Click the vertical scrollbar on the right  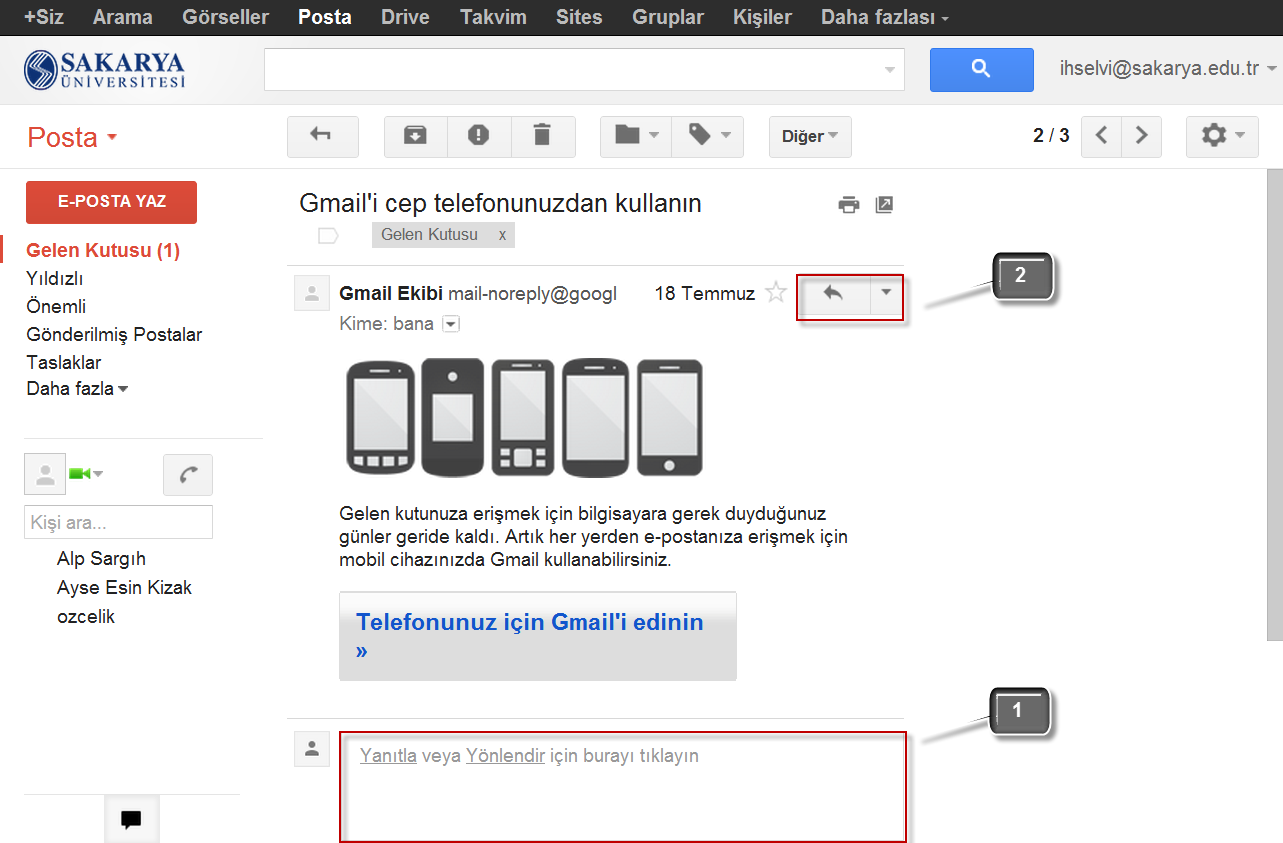click(1274, 404)
